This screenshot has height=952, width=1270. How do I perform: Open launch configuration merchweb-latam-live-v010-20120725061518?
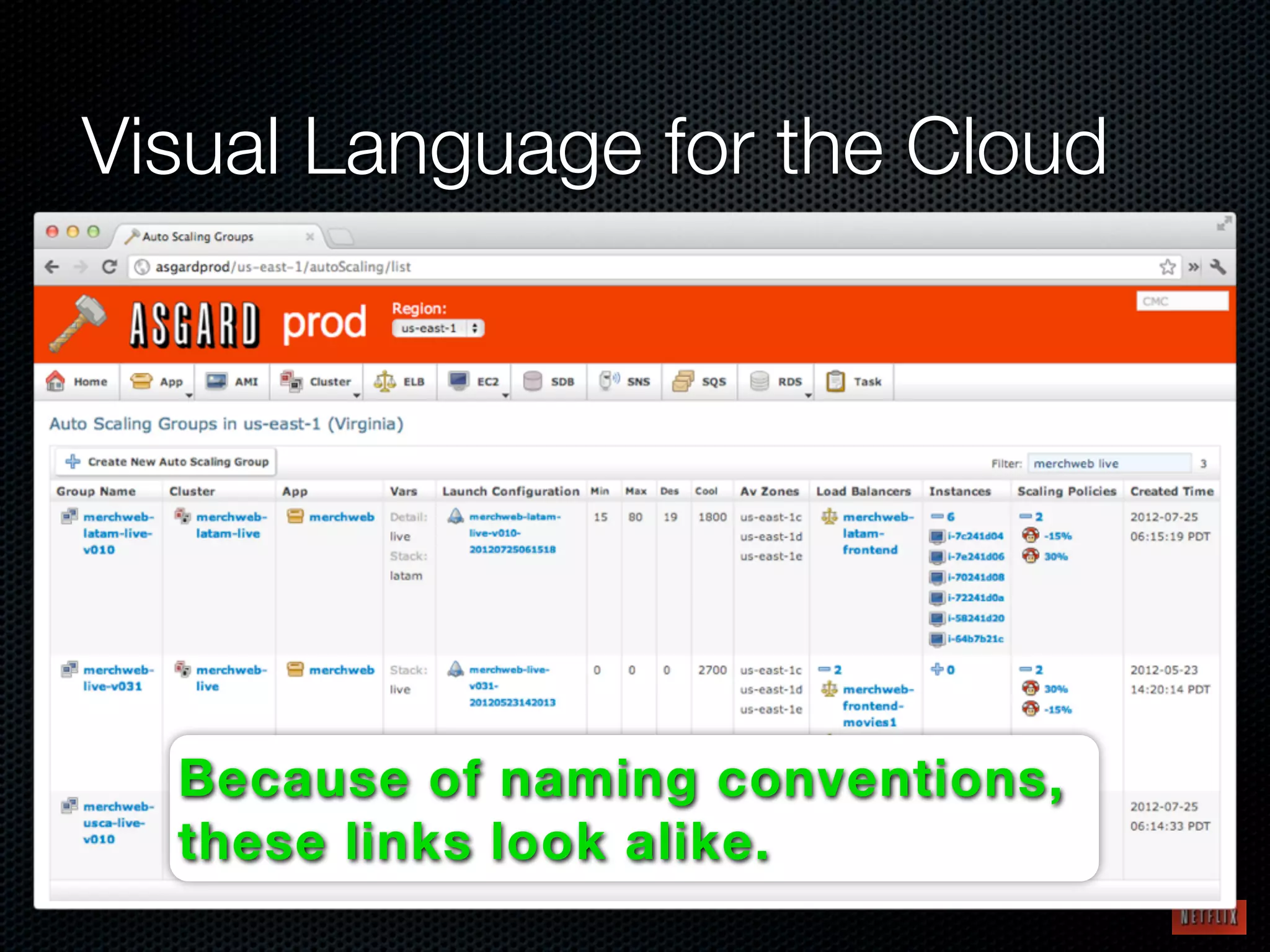coord(514,533)
